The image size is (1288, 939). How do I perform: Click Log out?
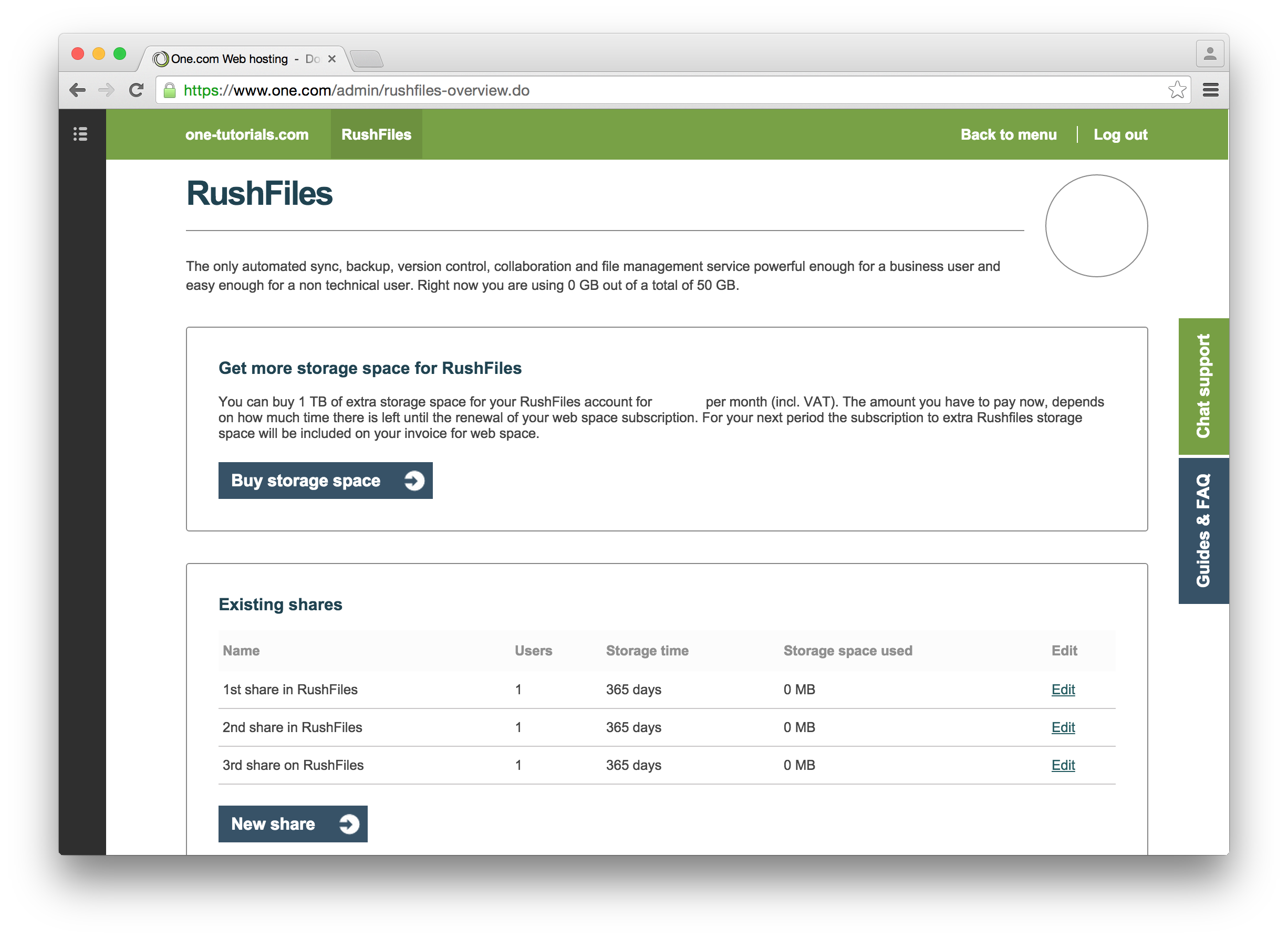point(1120,135)
